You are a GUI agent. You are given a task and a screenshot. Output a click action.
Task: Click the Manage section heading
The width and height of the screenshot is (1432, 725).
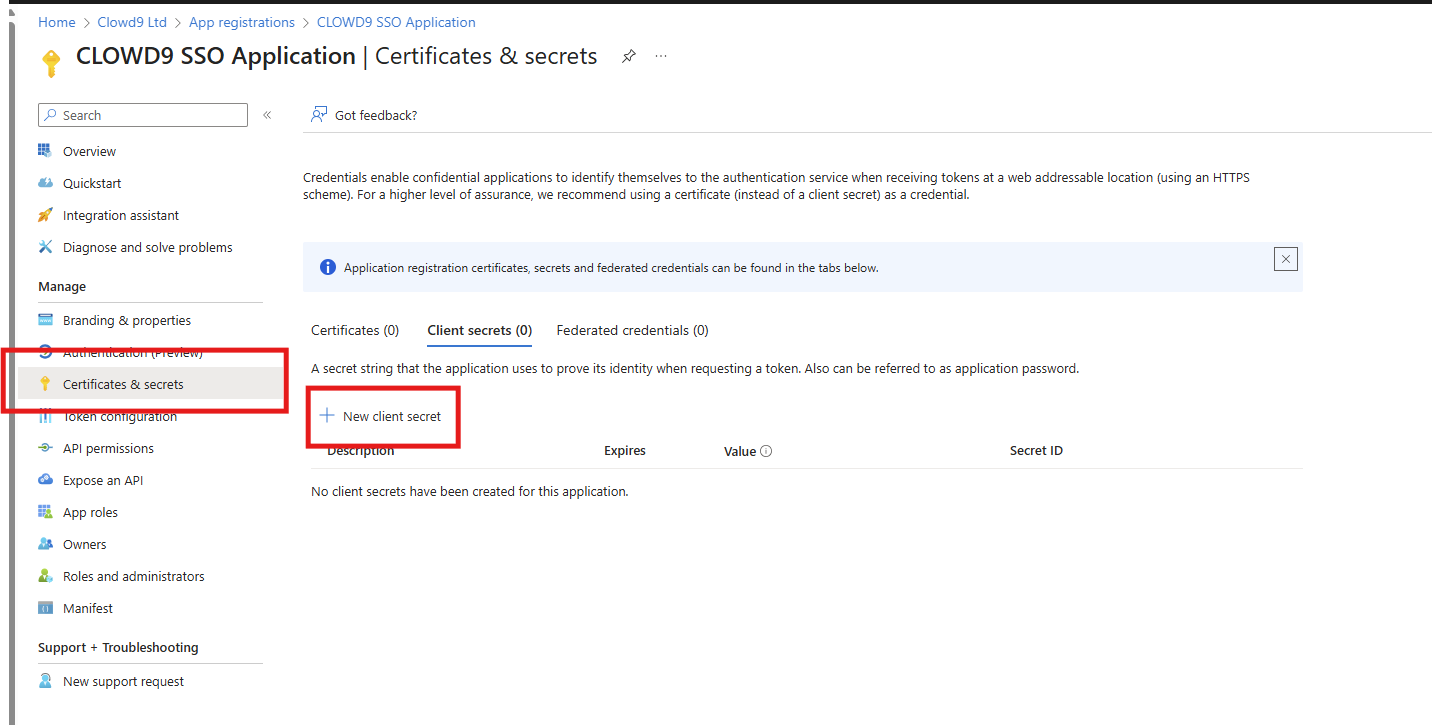pyautogui.click(x=62, y=287)
